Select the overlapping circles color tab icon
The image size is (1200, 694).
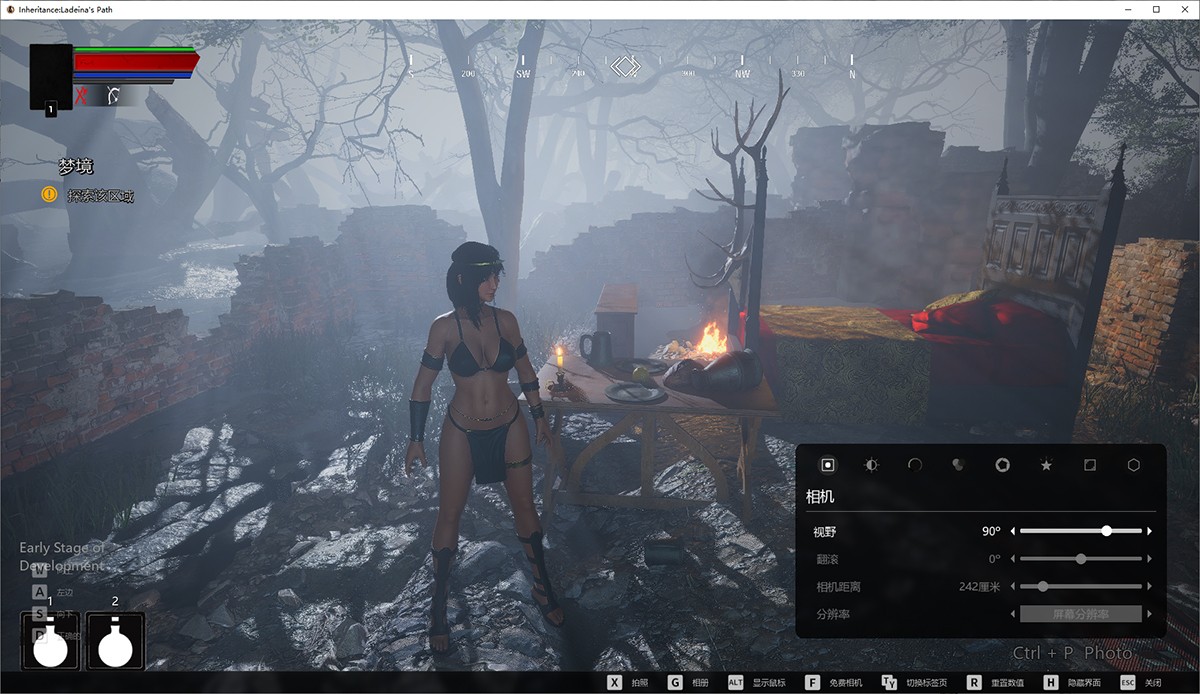point(958,465)
